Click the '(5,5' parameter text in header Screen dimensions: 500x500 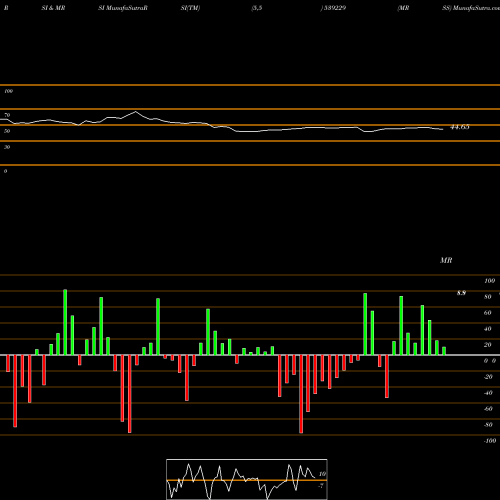tap(257, 8)
